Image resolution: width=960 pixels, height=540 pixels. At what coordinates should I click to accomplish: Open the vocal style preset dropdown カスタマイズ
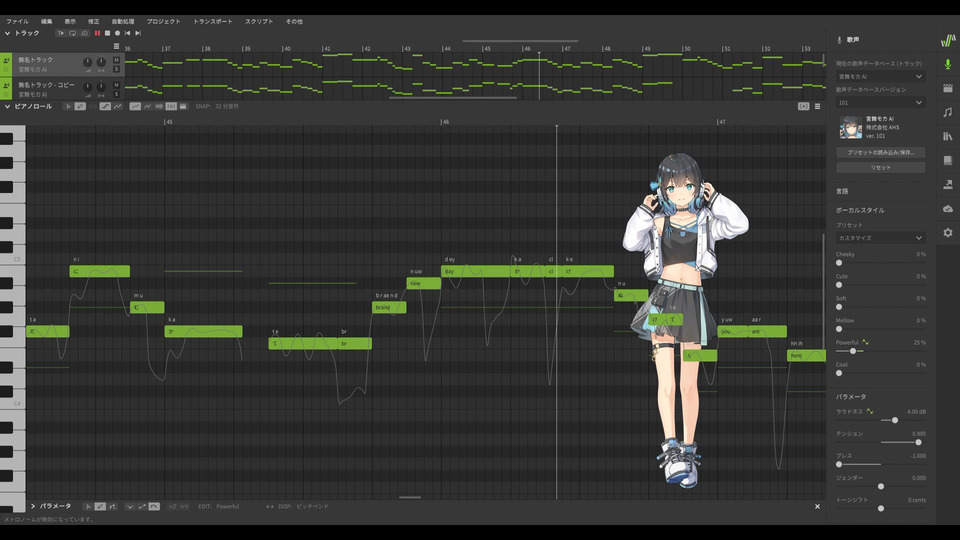tap(880, 238)
